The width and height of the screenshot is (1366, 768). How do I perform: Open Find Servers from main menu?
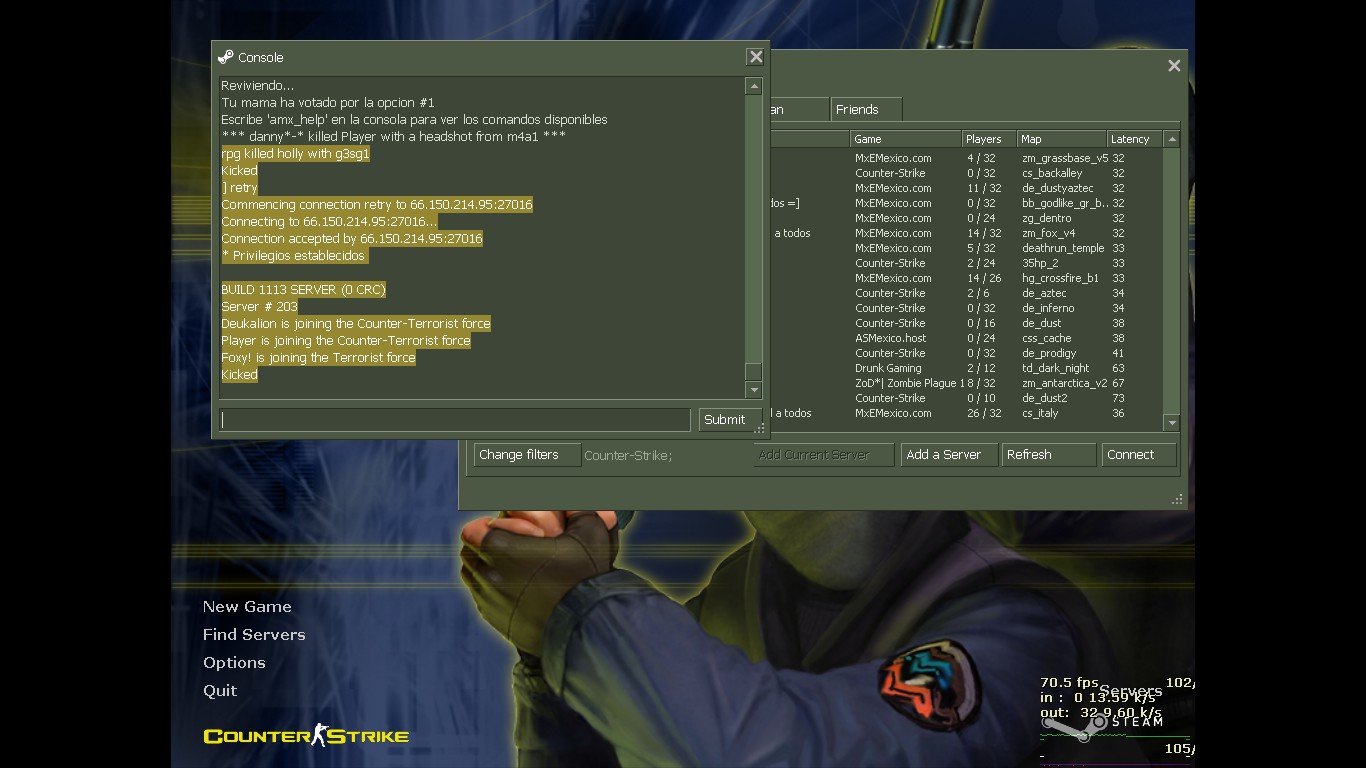254,635
